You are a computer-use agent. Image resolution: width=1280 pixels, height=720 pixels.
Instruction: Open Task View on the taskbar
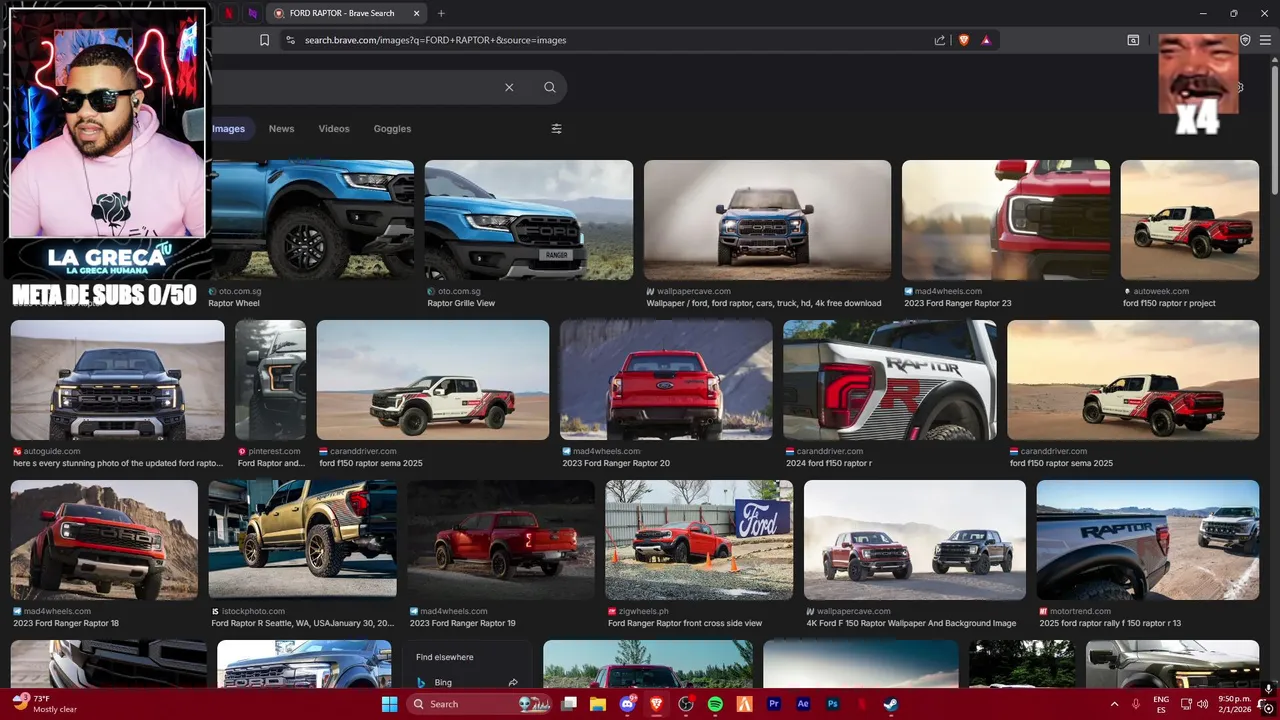(570, 704)
